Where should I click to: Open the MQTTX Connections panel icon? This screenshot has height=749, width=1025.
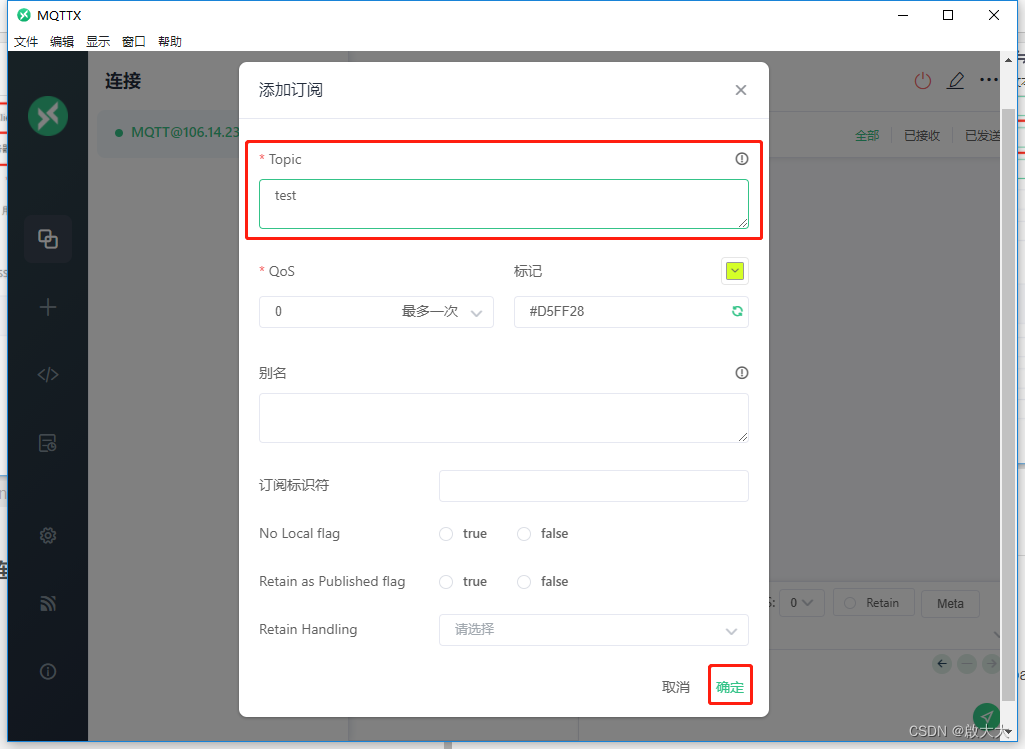pyautogui.click(x=47, y=239)
